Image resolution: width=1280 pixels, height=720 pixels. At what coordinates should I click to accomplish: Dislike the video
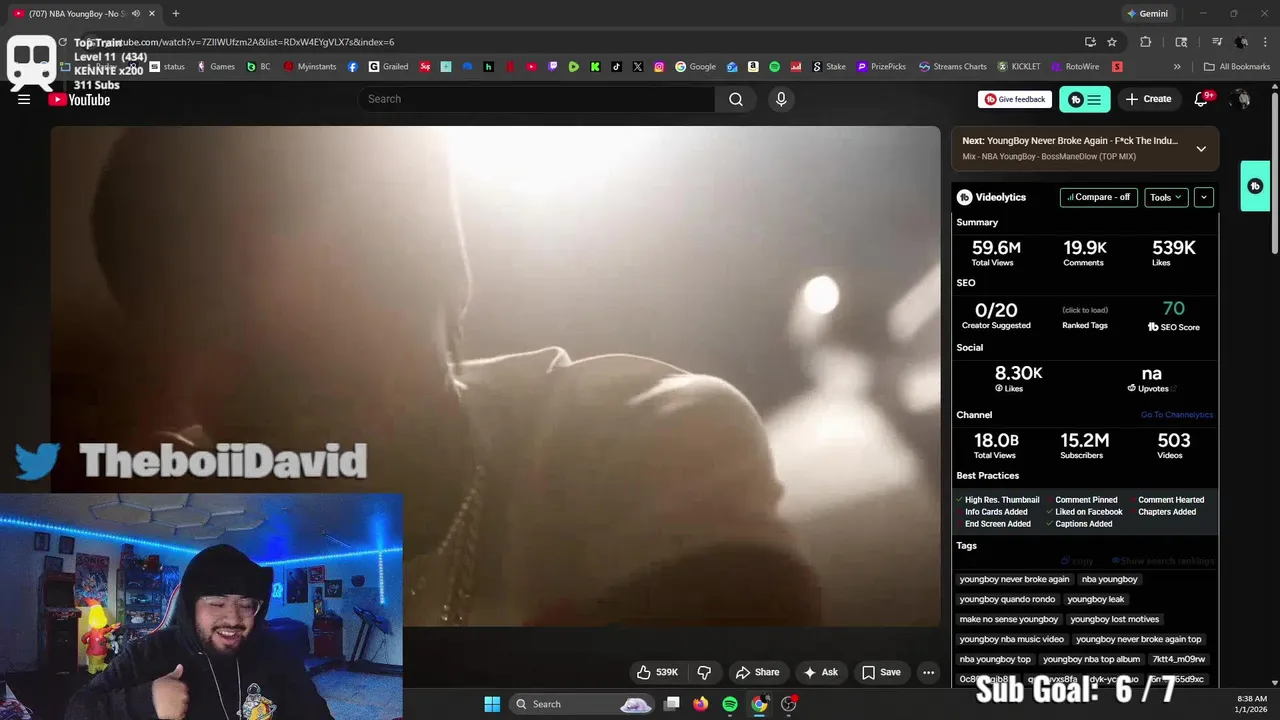click(704, 672)
